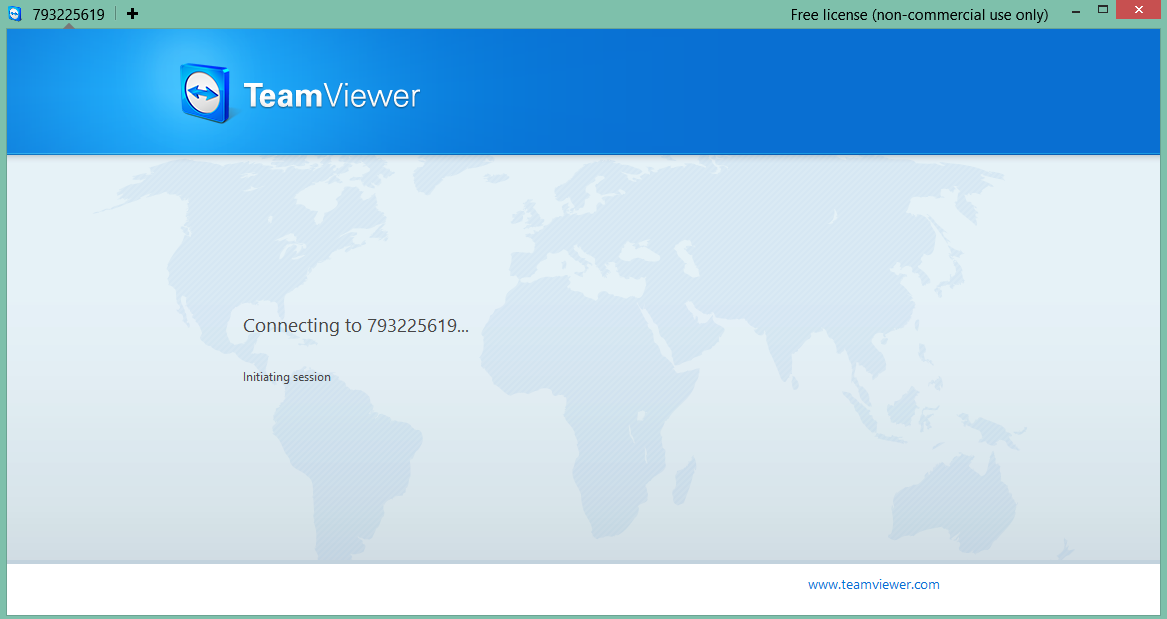The image size is (1167, 619).
Task: Click the "Initiating session" status text
Action: [x=287, y=377]
